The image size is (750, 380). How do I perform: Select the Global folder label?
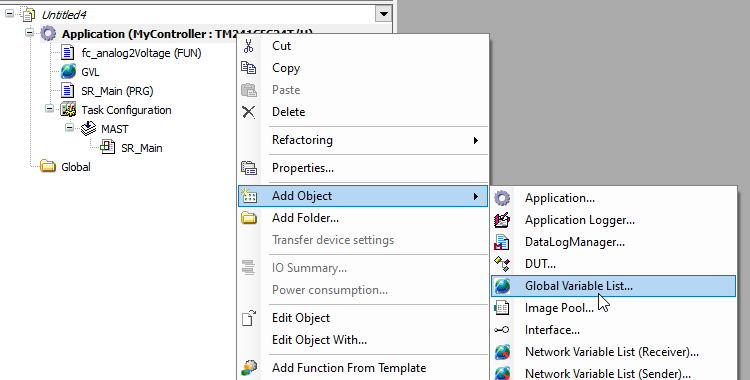coord(76,167)
